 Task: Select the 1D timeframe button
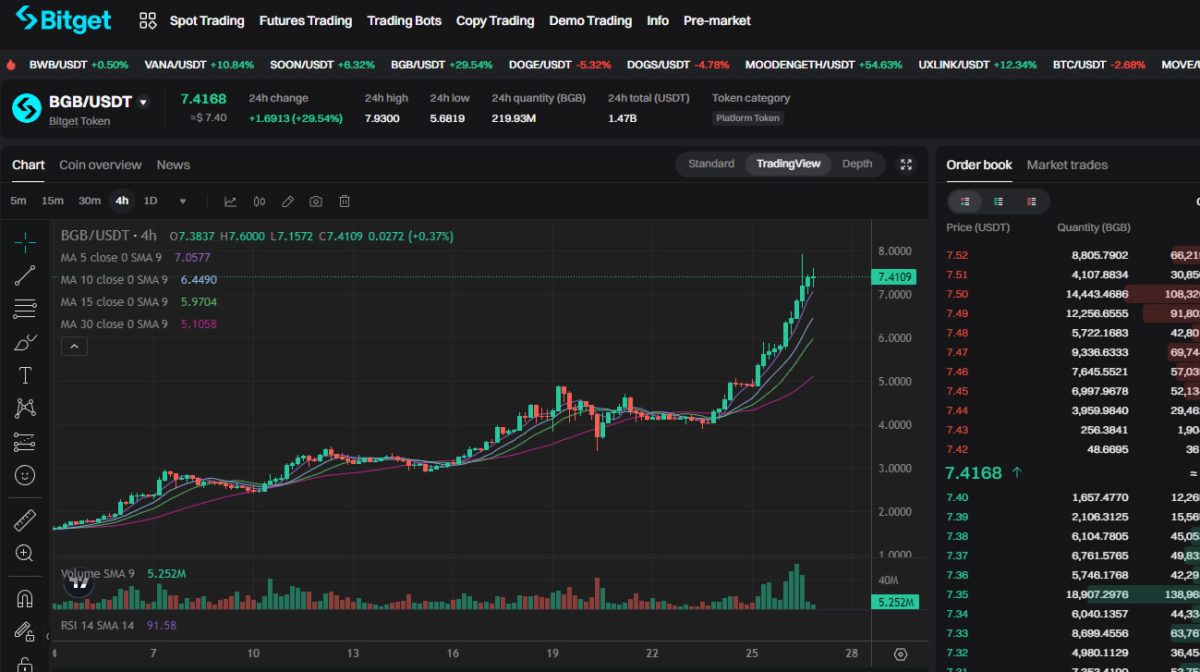pyautogui.click(x=150, y=201)
